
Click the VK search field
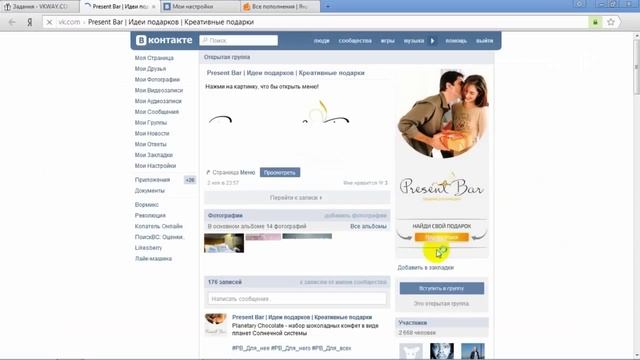239,40
